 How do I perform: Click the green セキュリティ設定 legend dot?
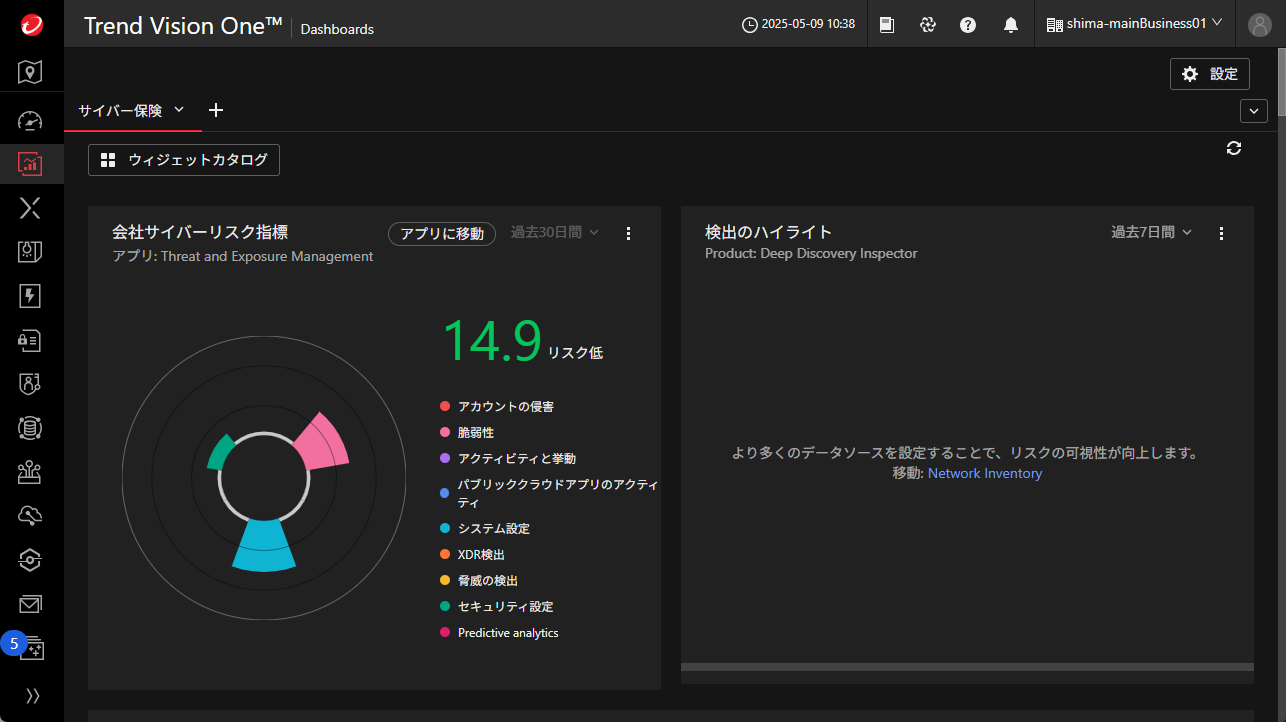[x=445, y=607]
